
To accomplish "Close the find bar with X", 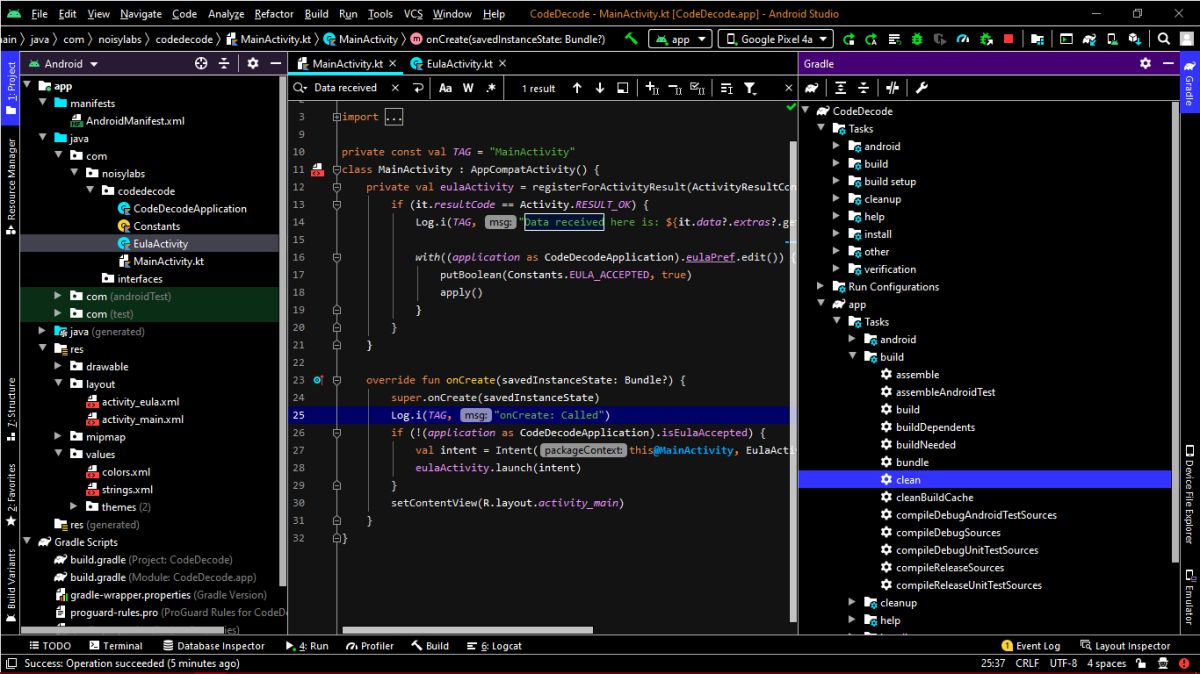I will (x=790, y=88).
